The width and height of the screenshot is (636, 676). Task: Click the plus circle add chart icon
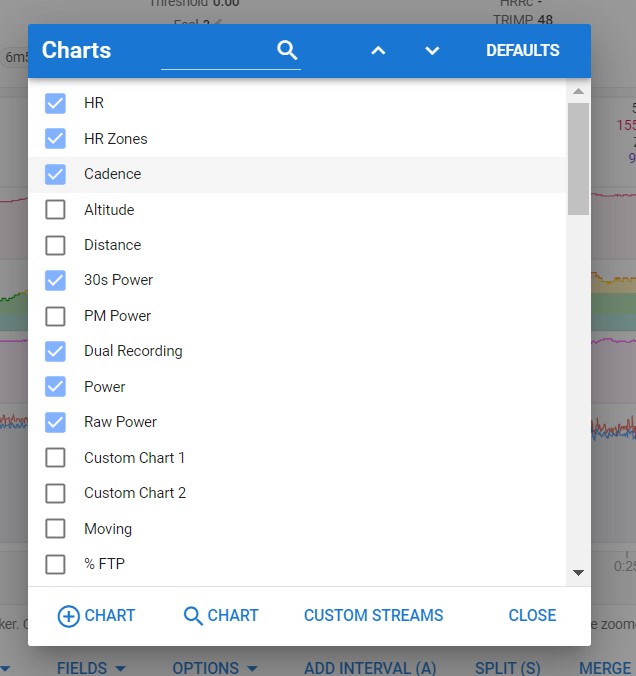click(x=68, y=616)
